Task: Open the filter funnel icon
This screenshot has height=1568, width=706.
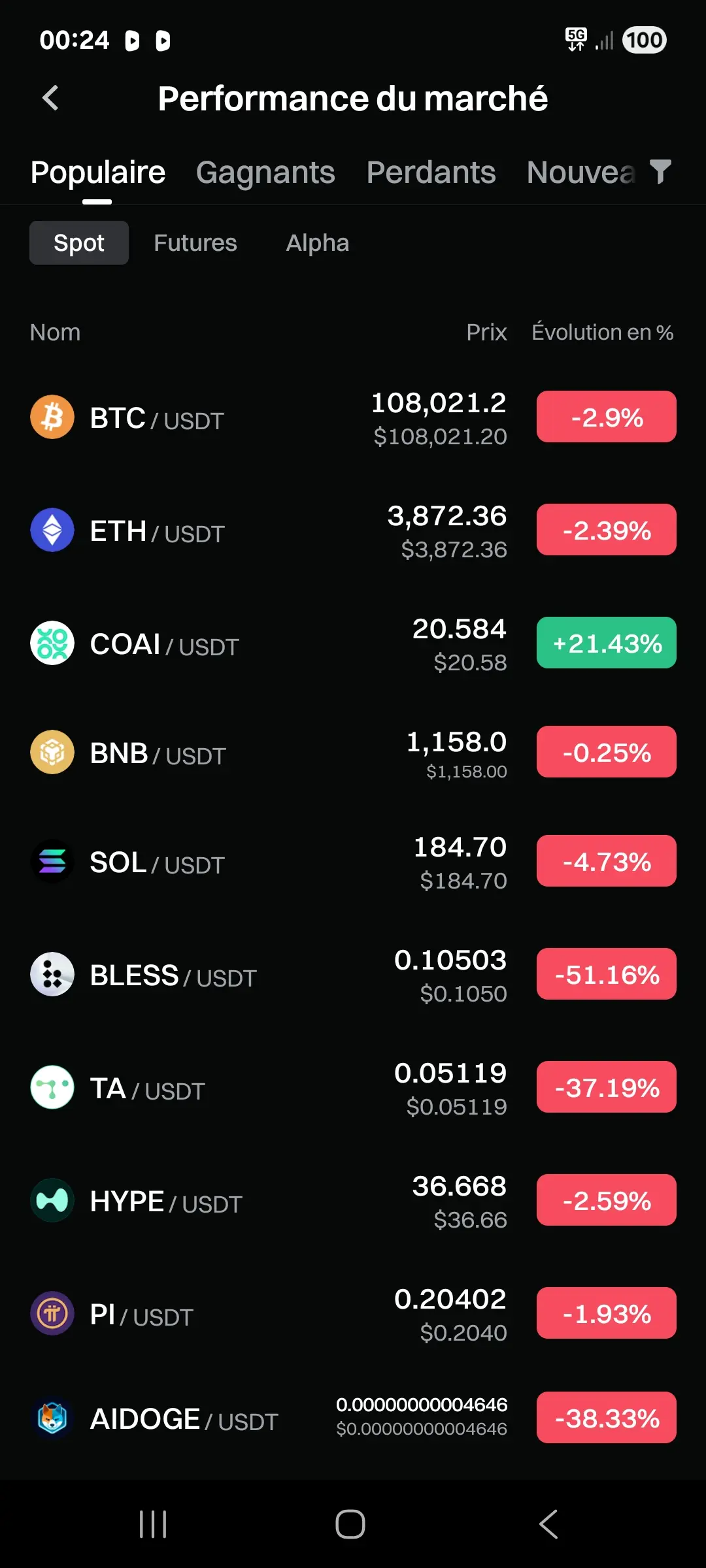Action: point(660,172)
